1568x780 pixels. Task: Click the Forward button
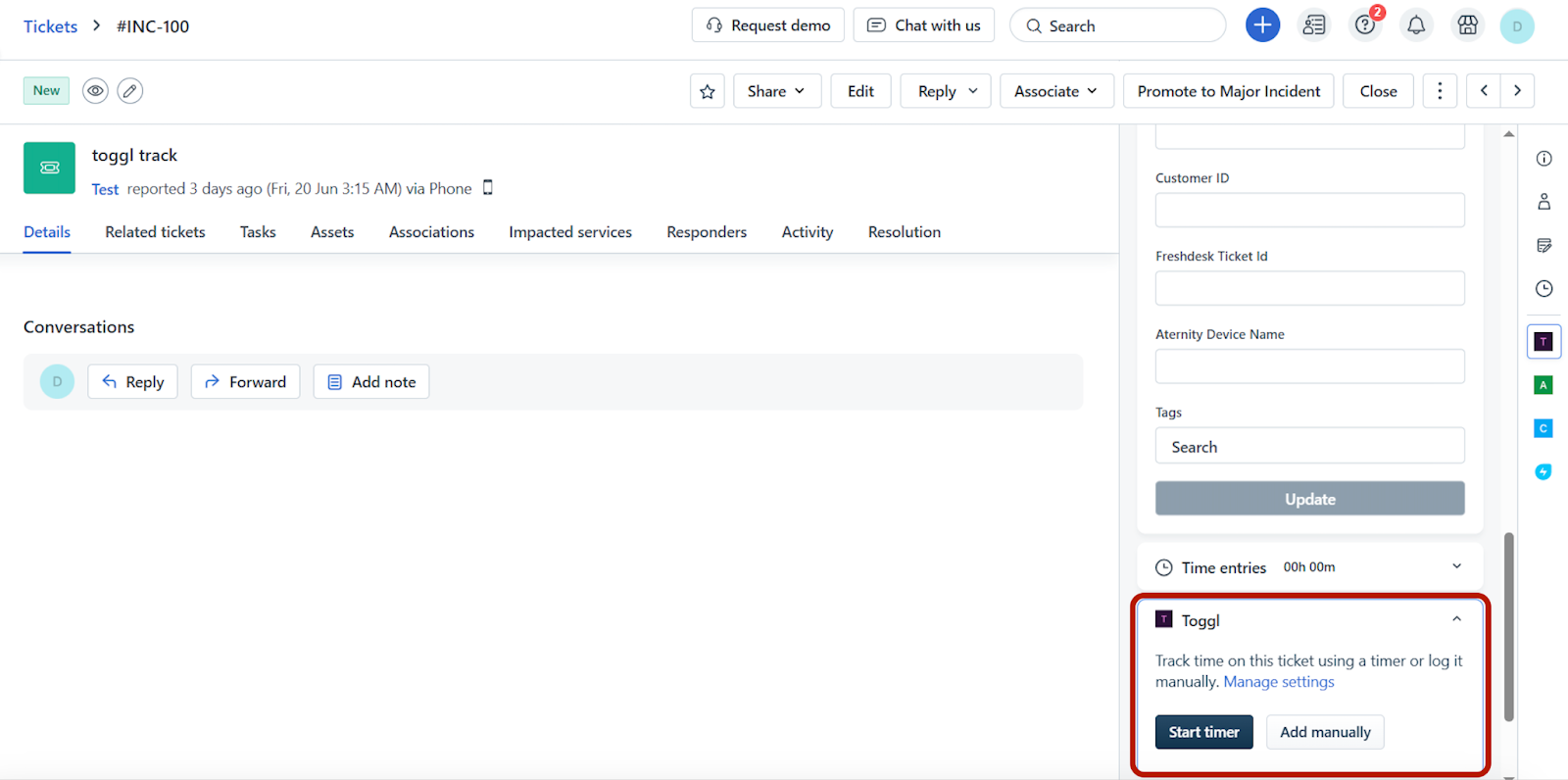(x=245, y=382)
